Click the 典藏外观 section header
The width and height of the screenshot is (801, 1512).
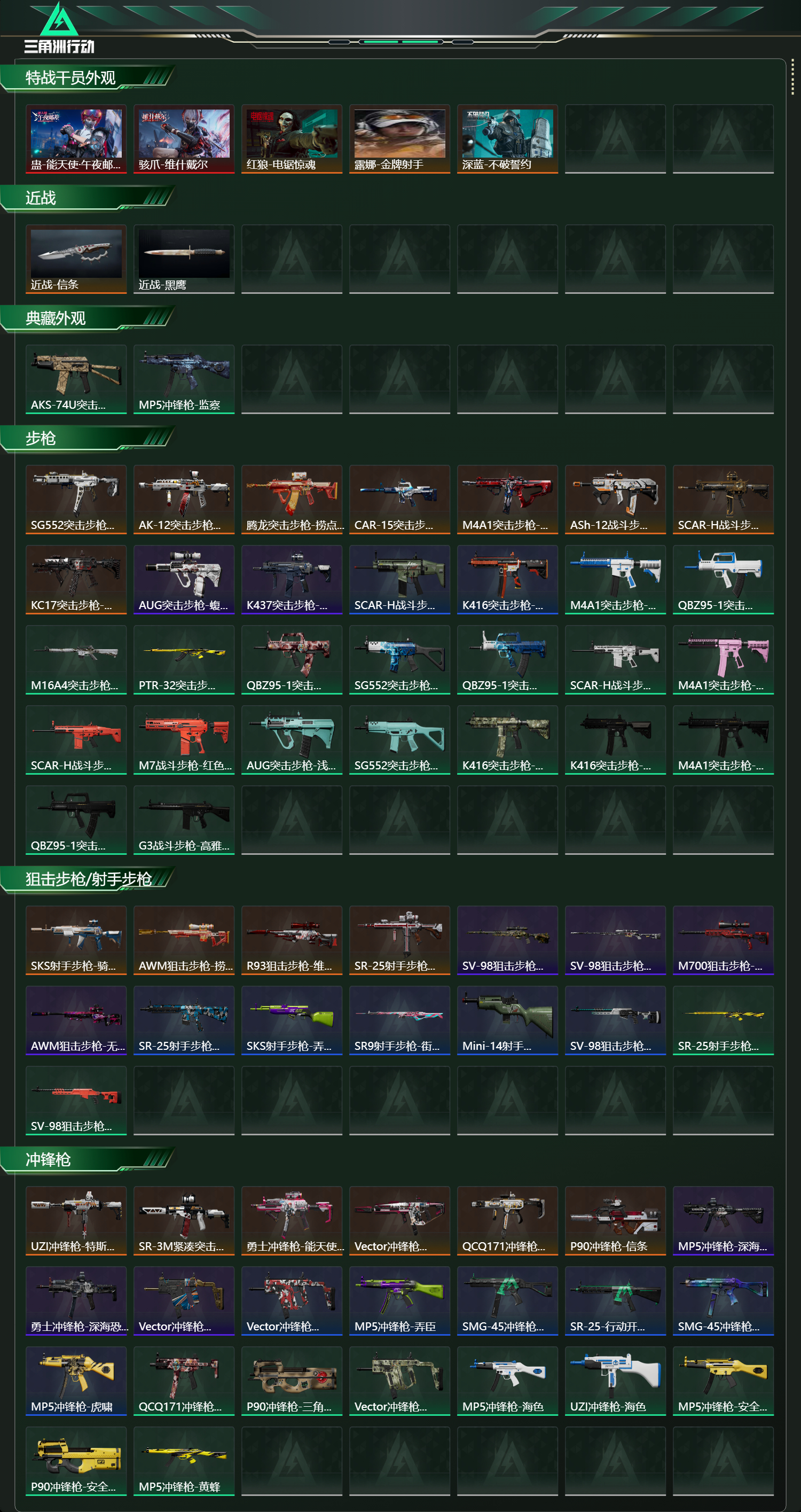tap(56, 319)
